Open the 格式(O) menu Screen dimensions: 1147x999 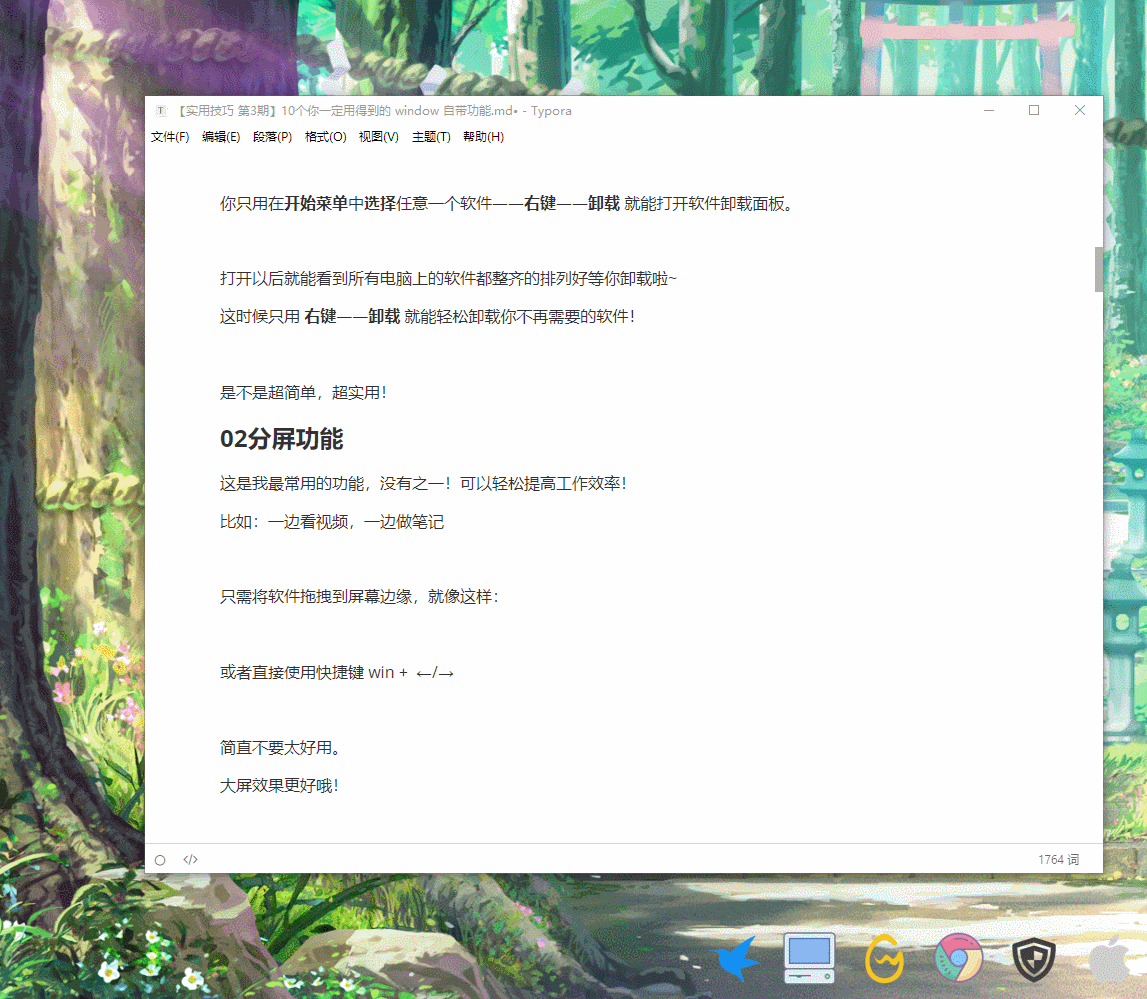(326, 137)
